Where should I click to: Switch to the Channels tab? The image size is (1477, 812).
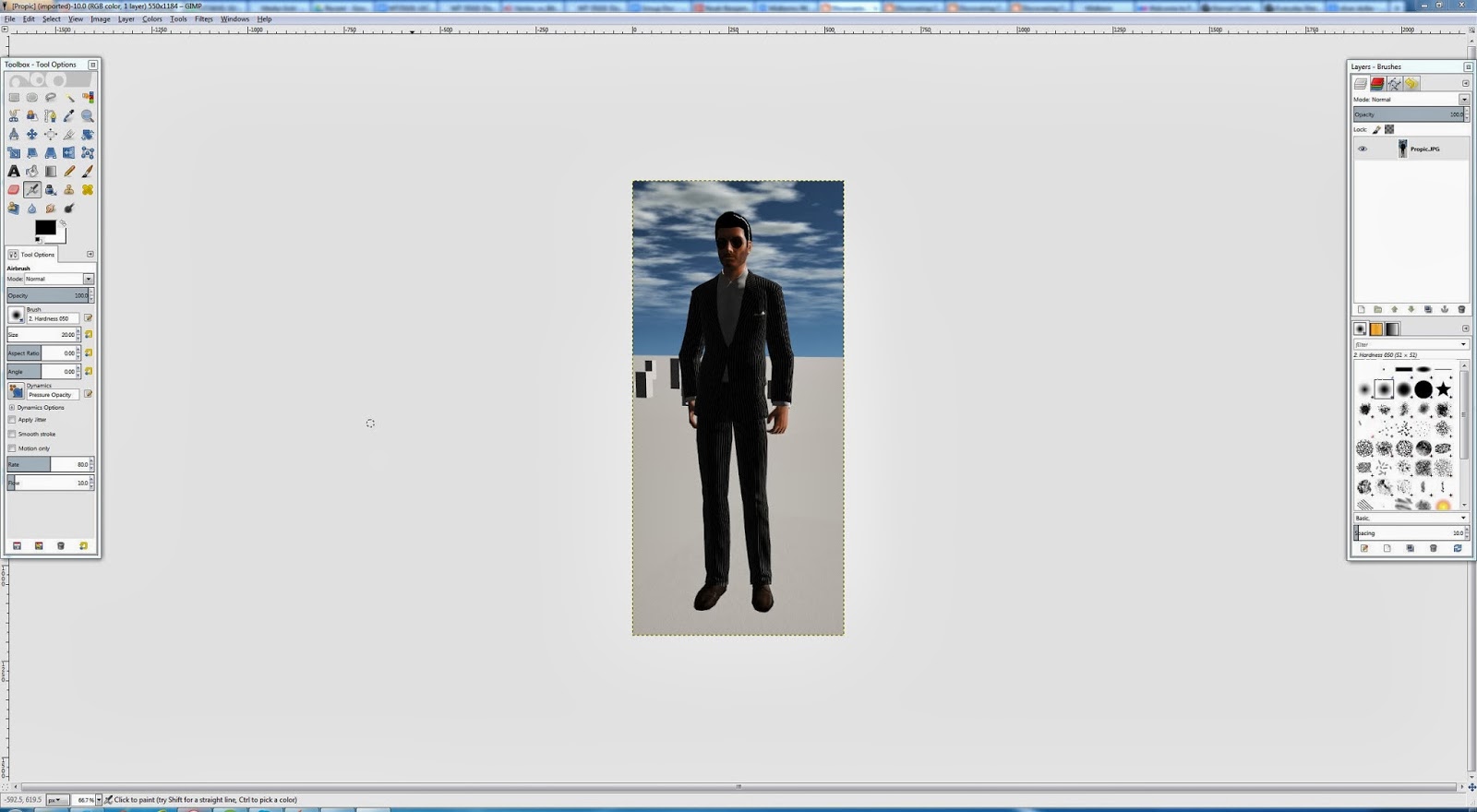[x=1377, y=83]
